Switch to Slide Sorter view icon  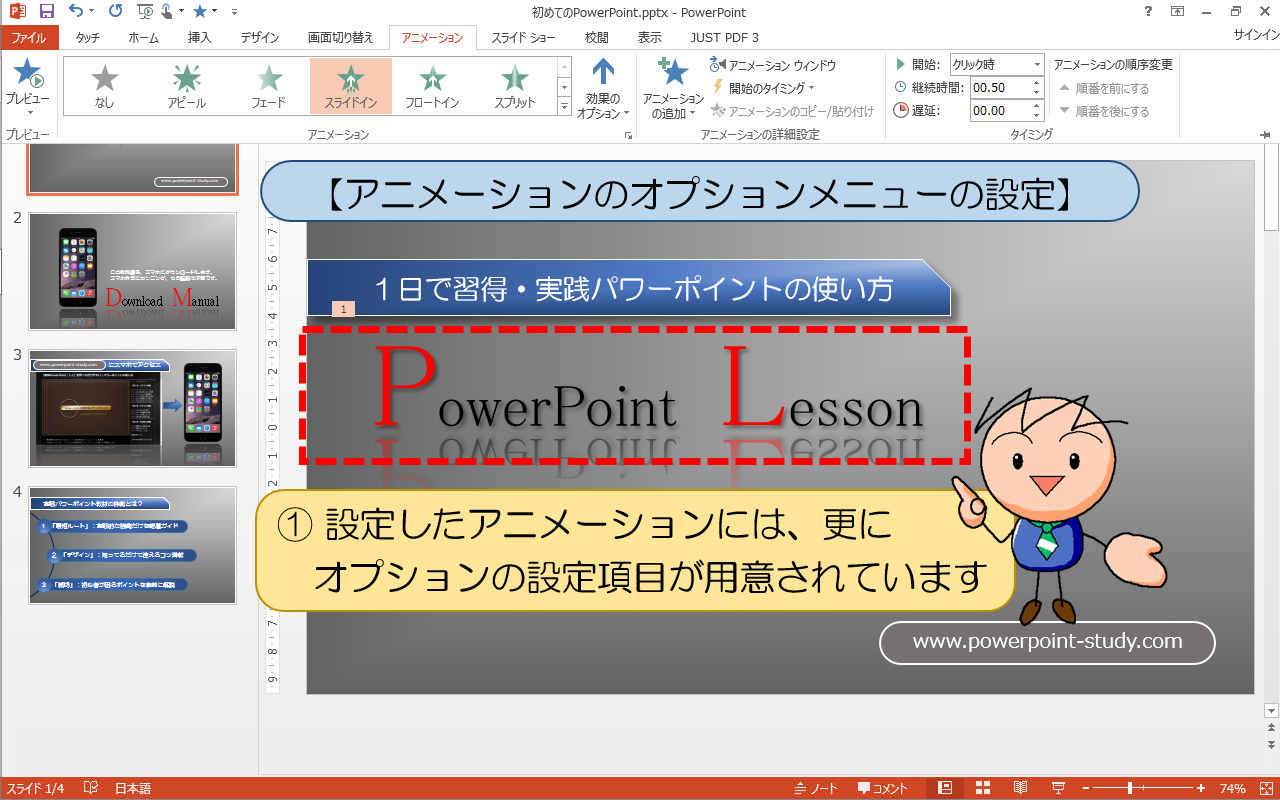983,788
